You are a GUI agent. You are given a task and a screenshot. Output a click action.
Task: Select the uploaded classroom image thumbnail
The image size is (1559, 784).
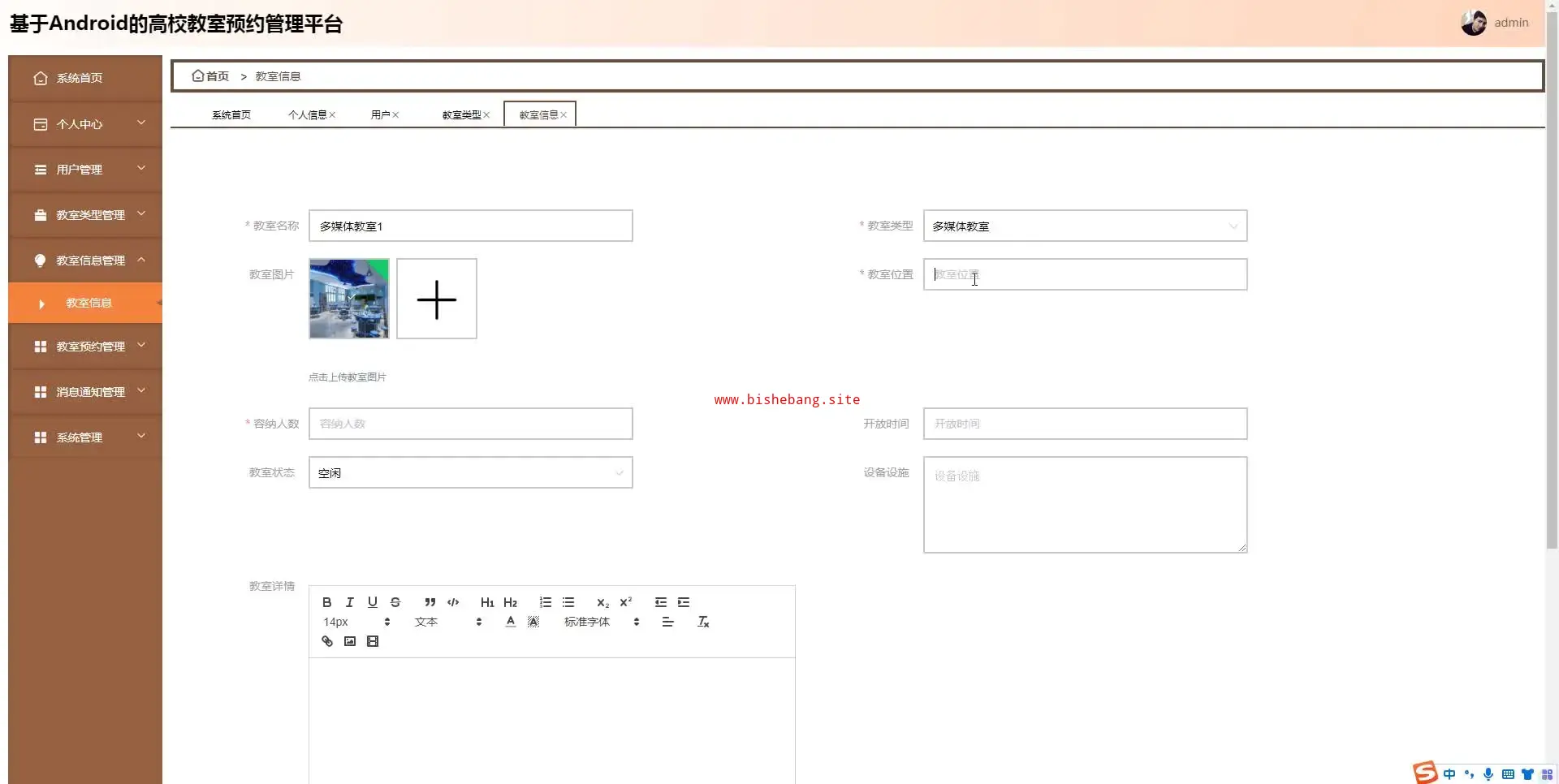point(349,299)
